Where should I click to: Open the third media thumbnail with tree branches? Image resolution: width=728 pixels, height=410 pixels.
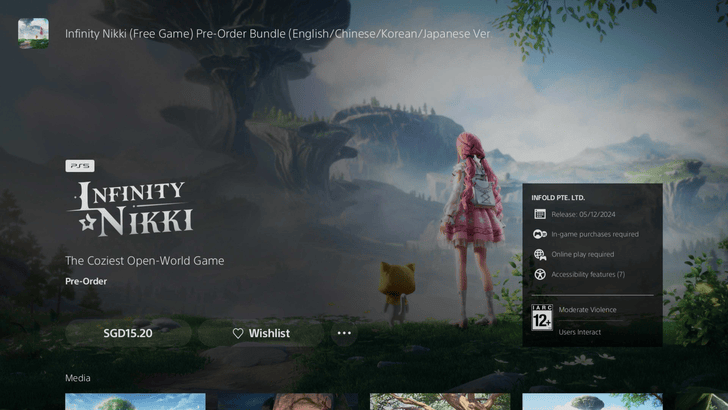click(x=440, y=402)
